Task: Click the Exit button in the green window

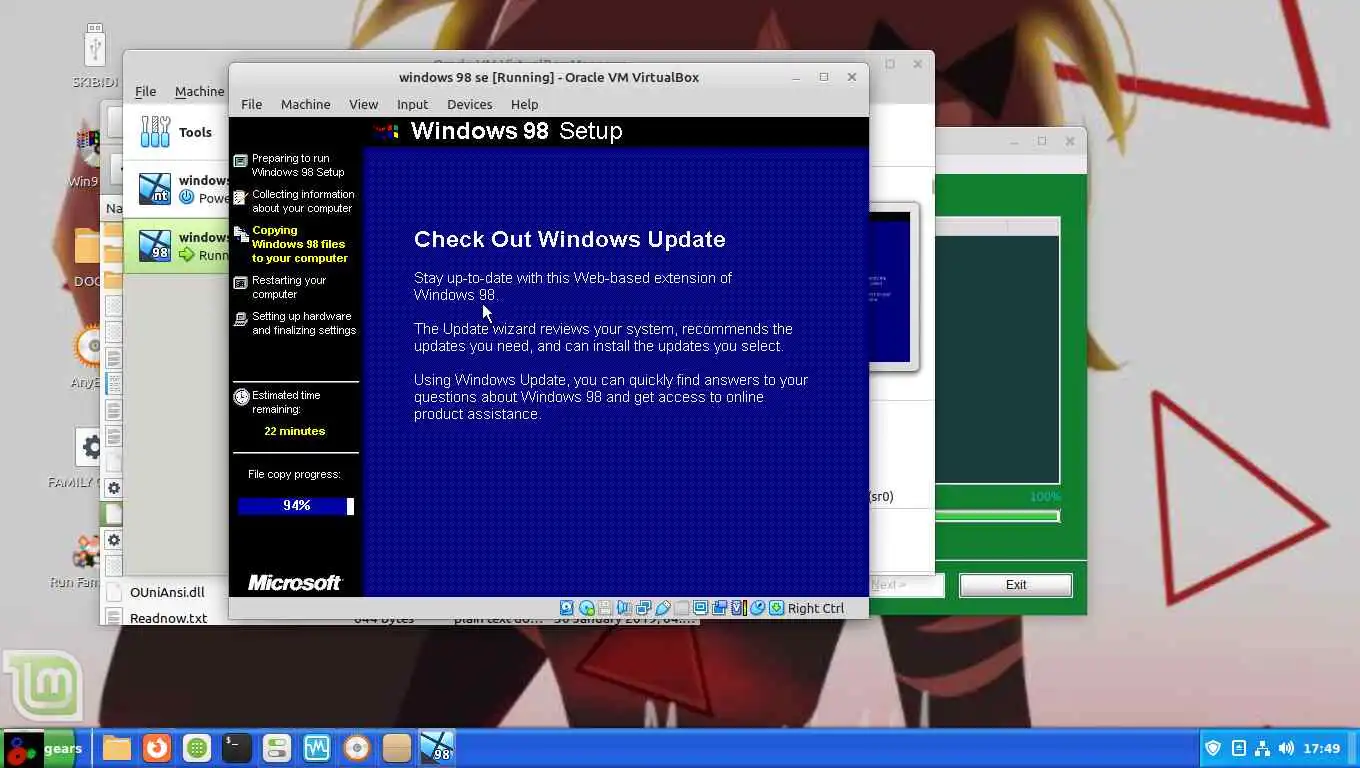Action: 1016,584
